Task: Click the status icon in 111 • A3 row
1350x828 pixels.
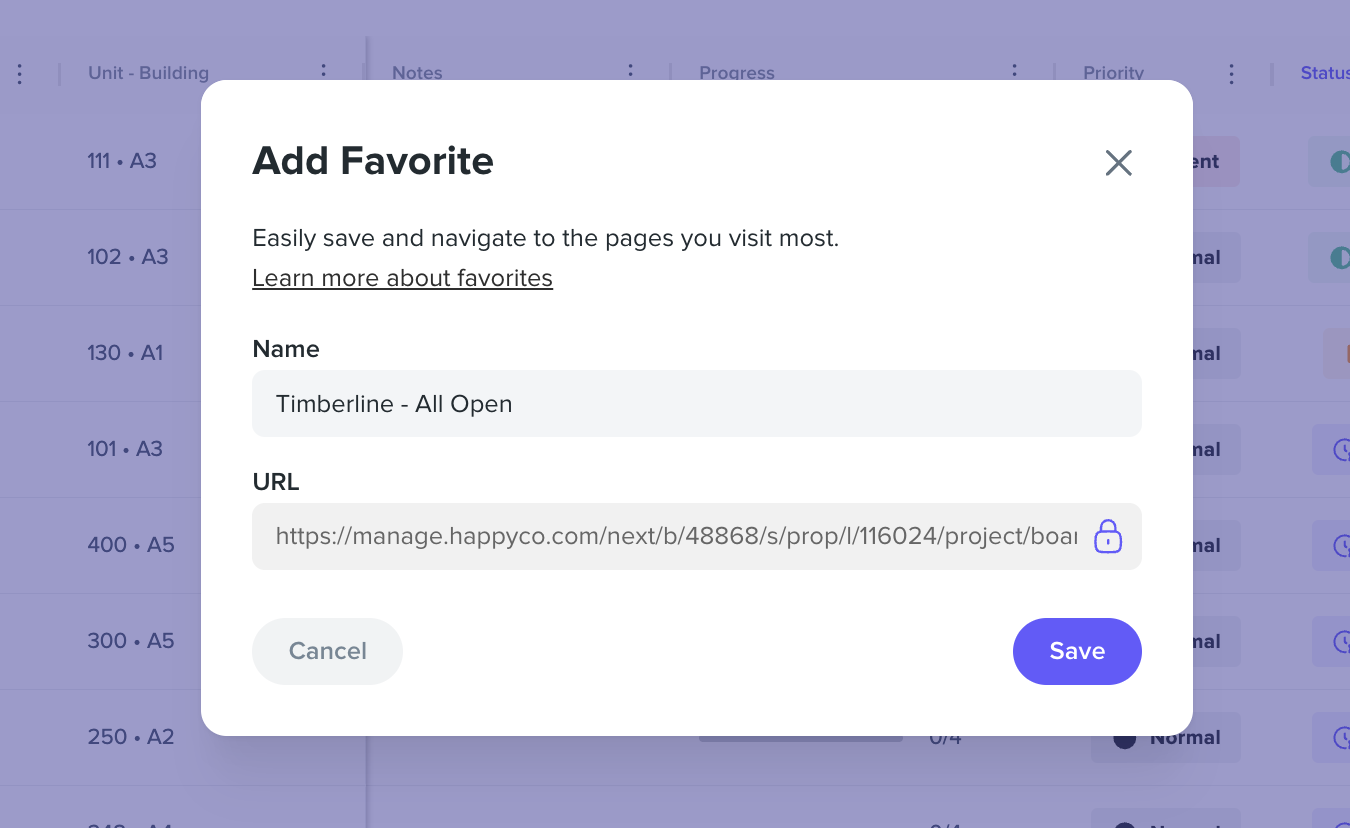Action: [1340, 161]
